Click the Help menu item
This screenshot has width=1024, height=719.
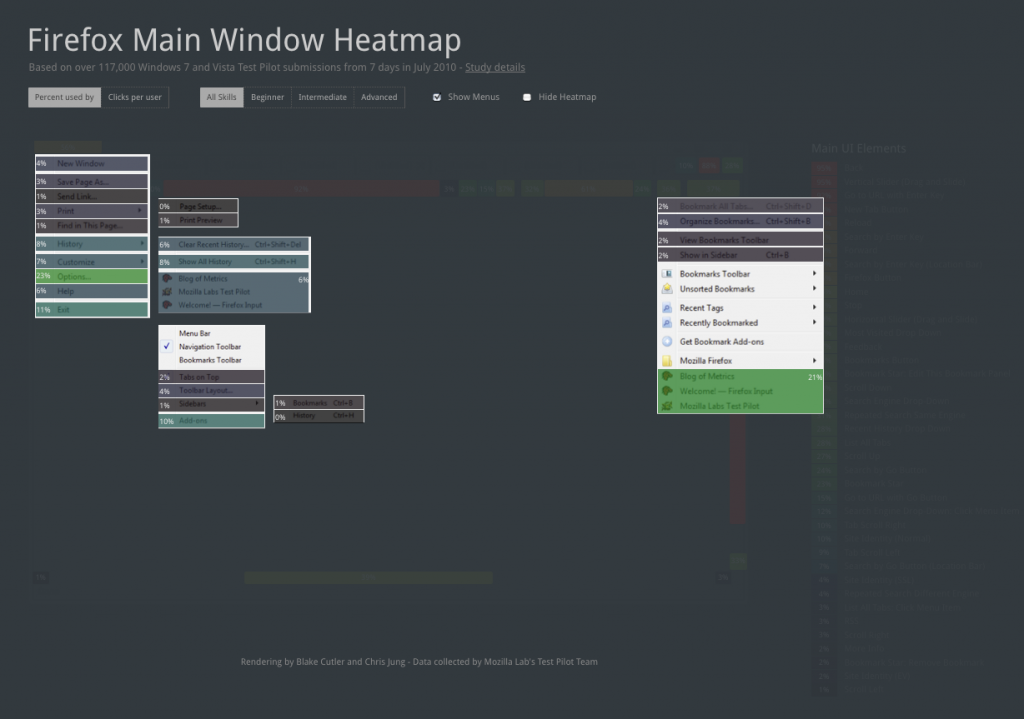pyautogui.click(x=92, y=291)
